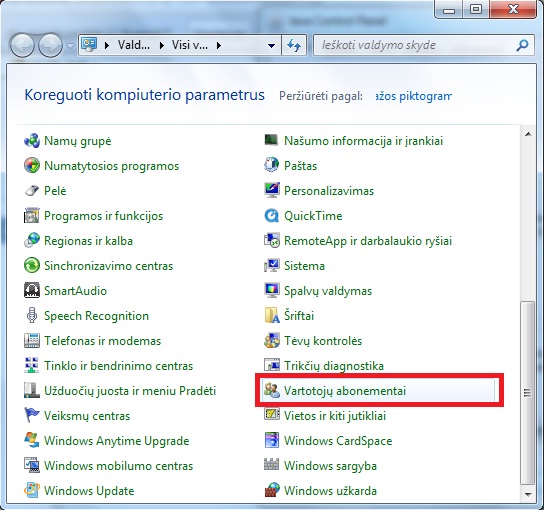Open the Peržiūrėti pagal view dropdown
Viewport: 544px width, 510px height.
tap(414, 96)
